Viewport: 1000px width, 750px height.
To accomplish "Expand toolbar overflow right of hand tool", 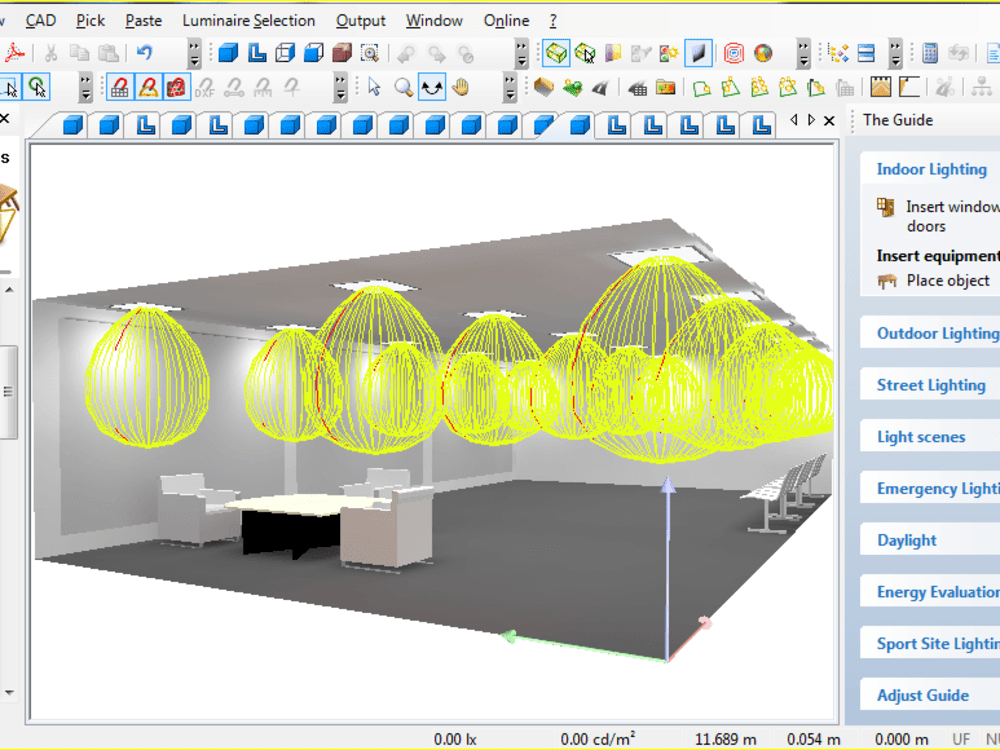I will (x=510, y=87).
